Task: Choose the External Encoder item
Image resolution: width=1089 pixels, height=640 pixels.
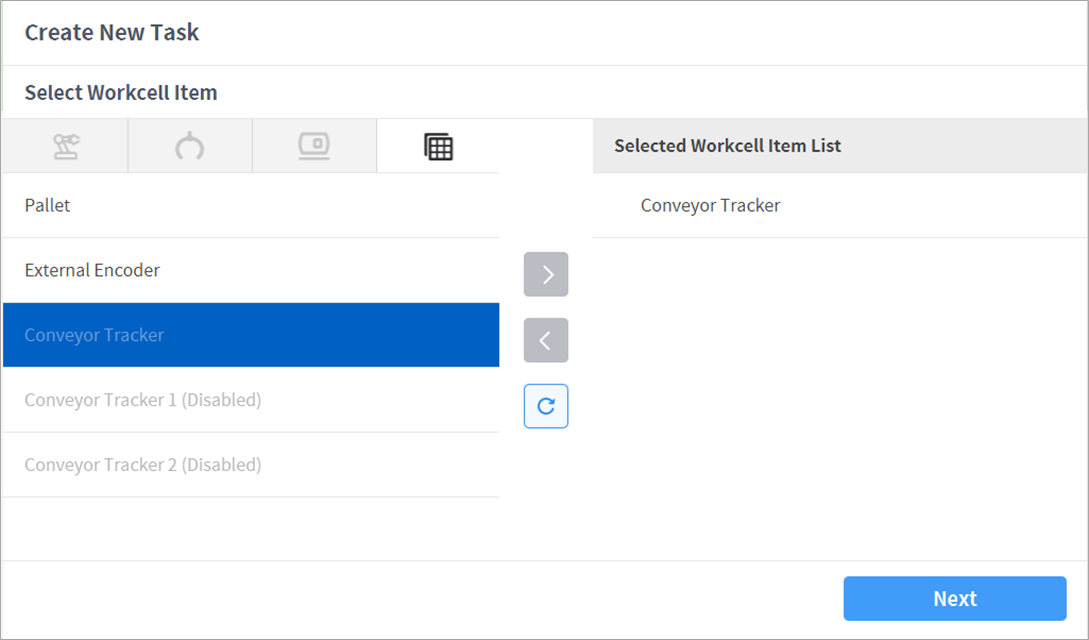Action: pyautogui.click(x=250, y=270)
